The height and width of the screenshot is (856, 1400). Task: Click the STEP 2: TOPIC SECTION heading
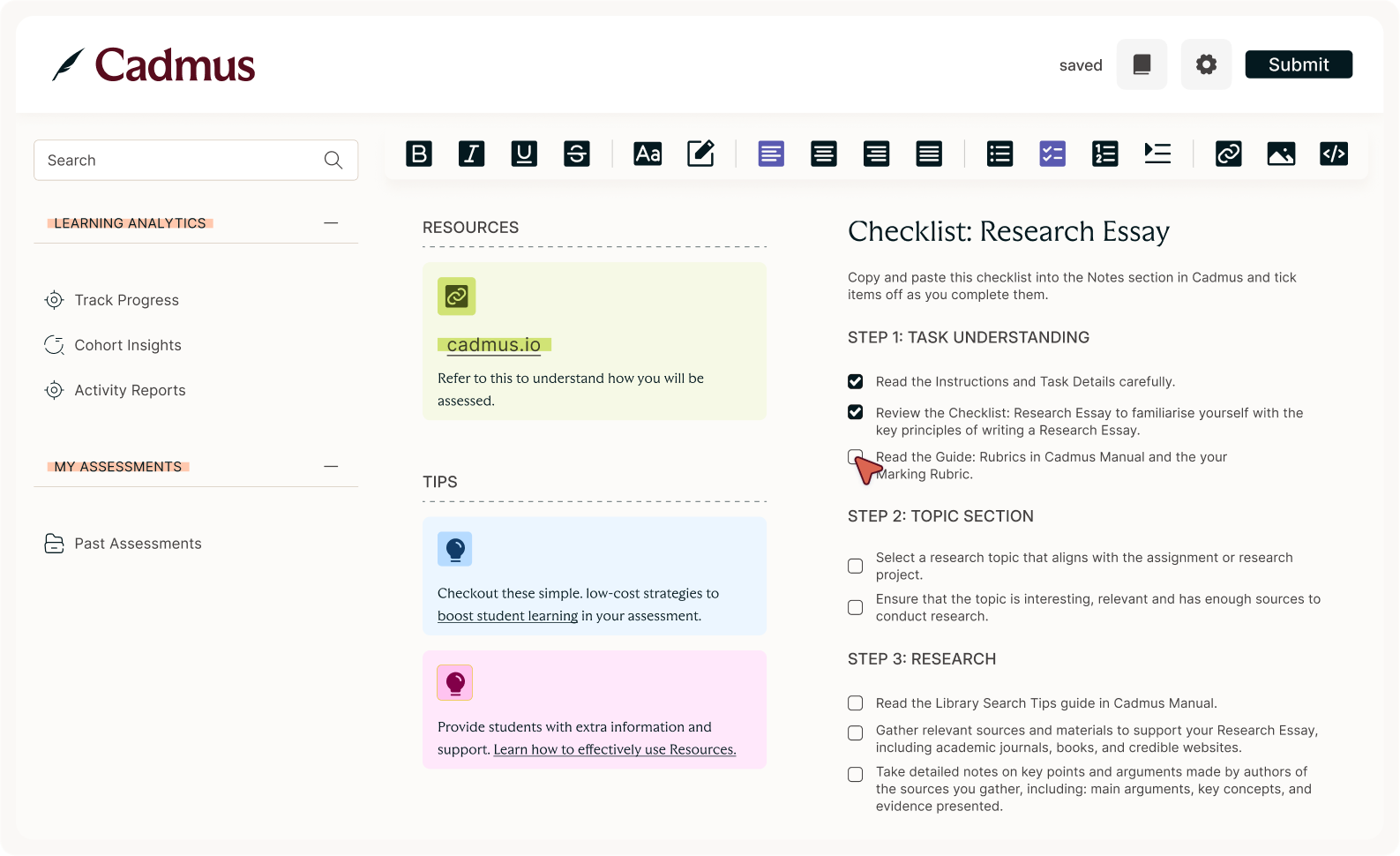(940, 516)
